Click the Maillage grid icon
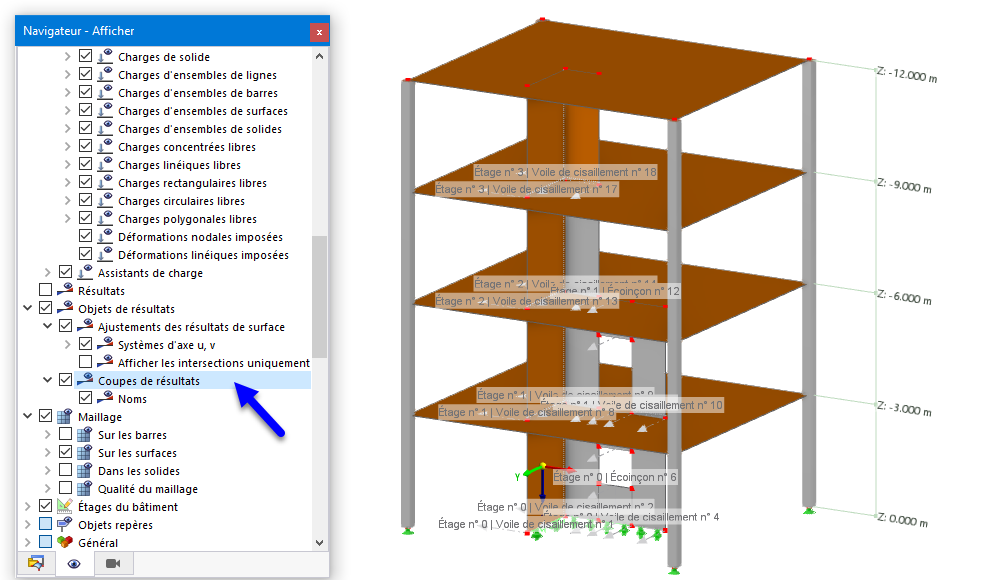 (x=65, y=416)
